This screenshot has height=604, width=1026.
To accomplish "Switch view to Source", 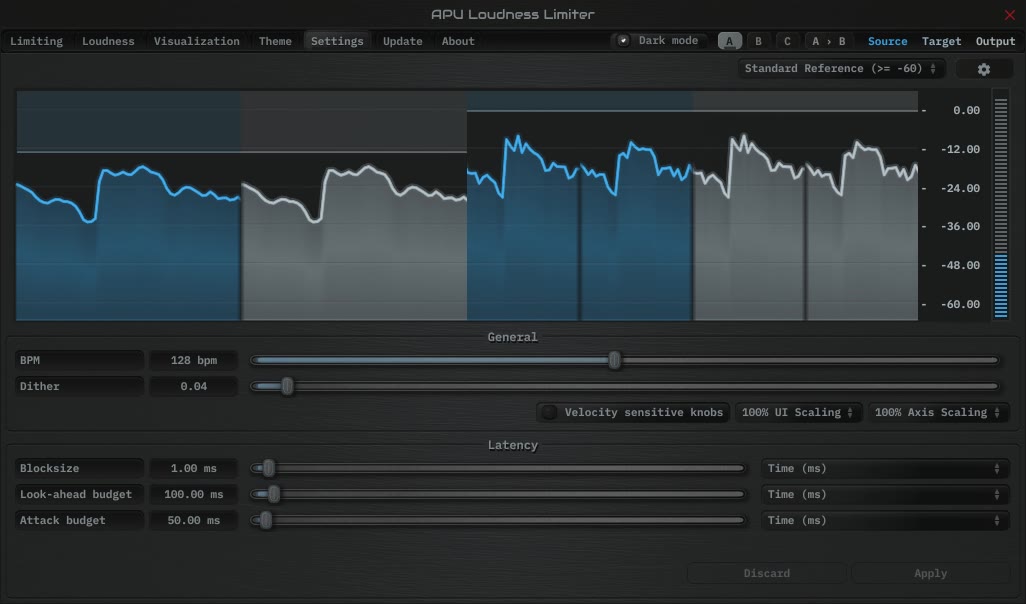I will click(887, 41).
